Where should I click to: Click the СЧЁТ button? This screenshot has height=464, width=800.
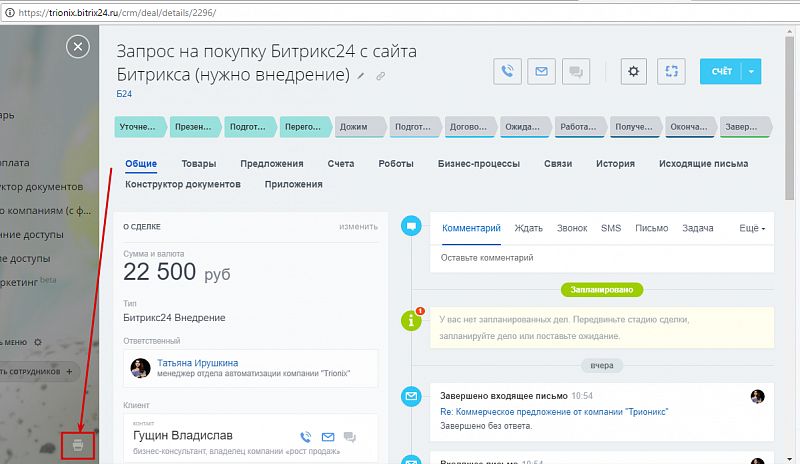(x=722, y=71)
